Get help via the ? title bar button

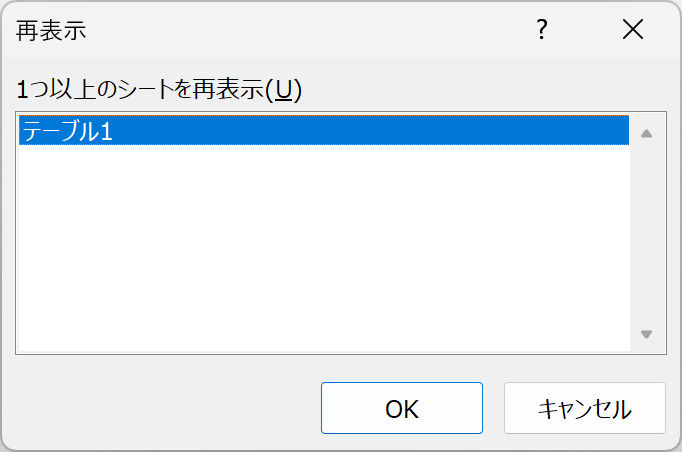tap(542, 30)
